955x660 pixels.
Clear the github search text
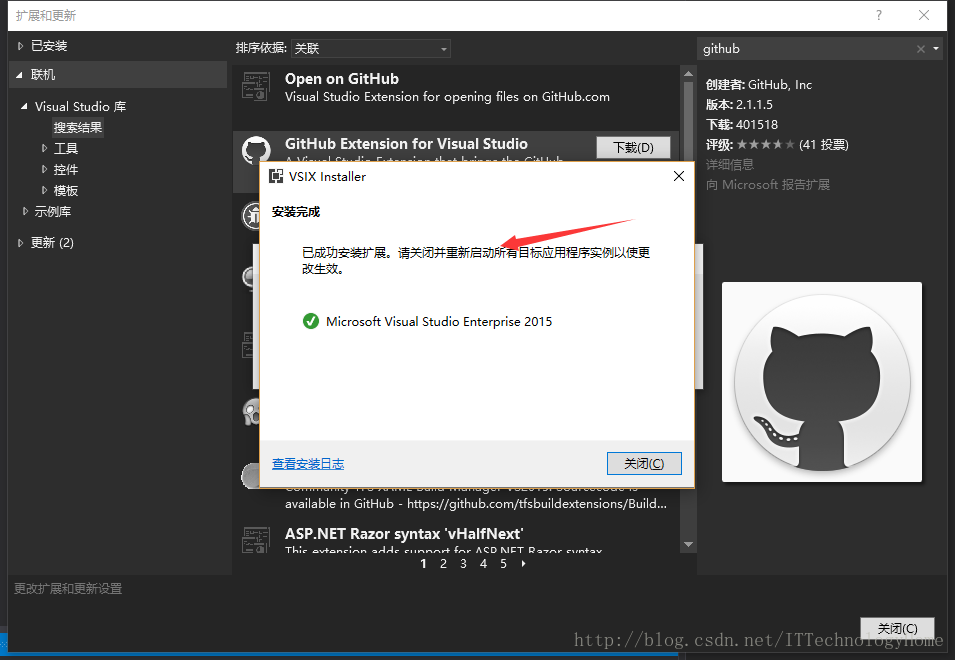pos(921,49)
